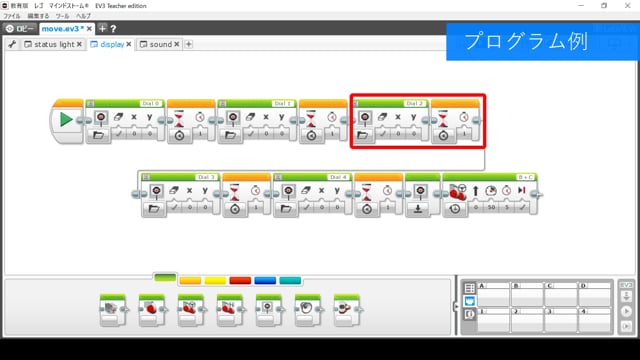640x360 pixels.
Task: Pick Display block from palette
Action: [x=269, y=310]
